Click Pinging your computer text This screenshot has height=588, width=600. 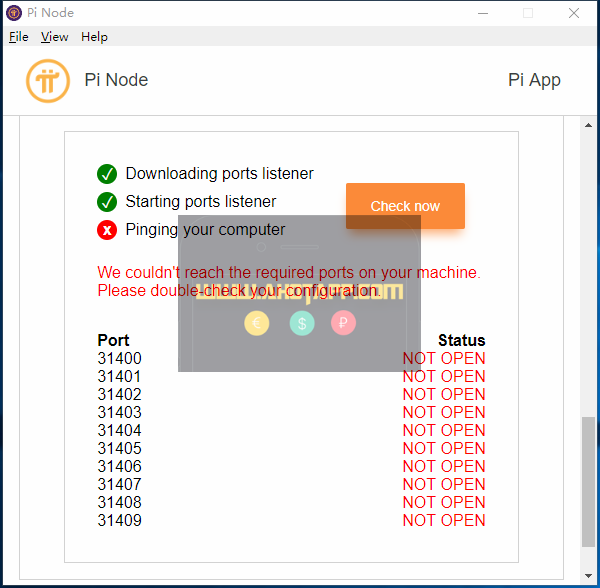coord(205,230)
